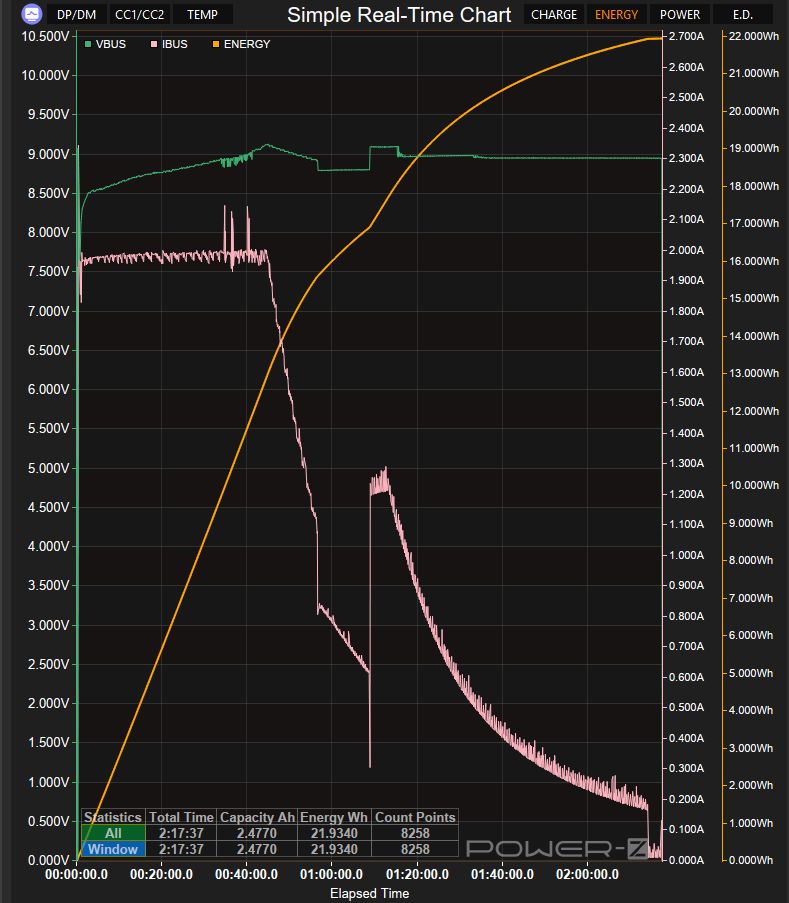The width and height of the screenshot is (789, 903).
Task: Toggle the VBUS series in the legend
Action: [x=105, y=44]
